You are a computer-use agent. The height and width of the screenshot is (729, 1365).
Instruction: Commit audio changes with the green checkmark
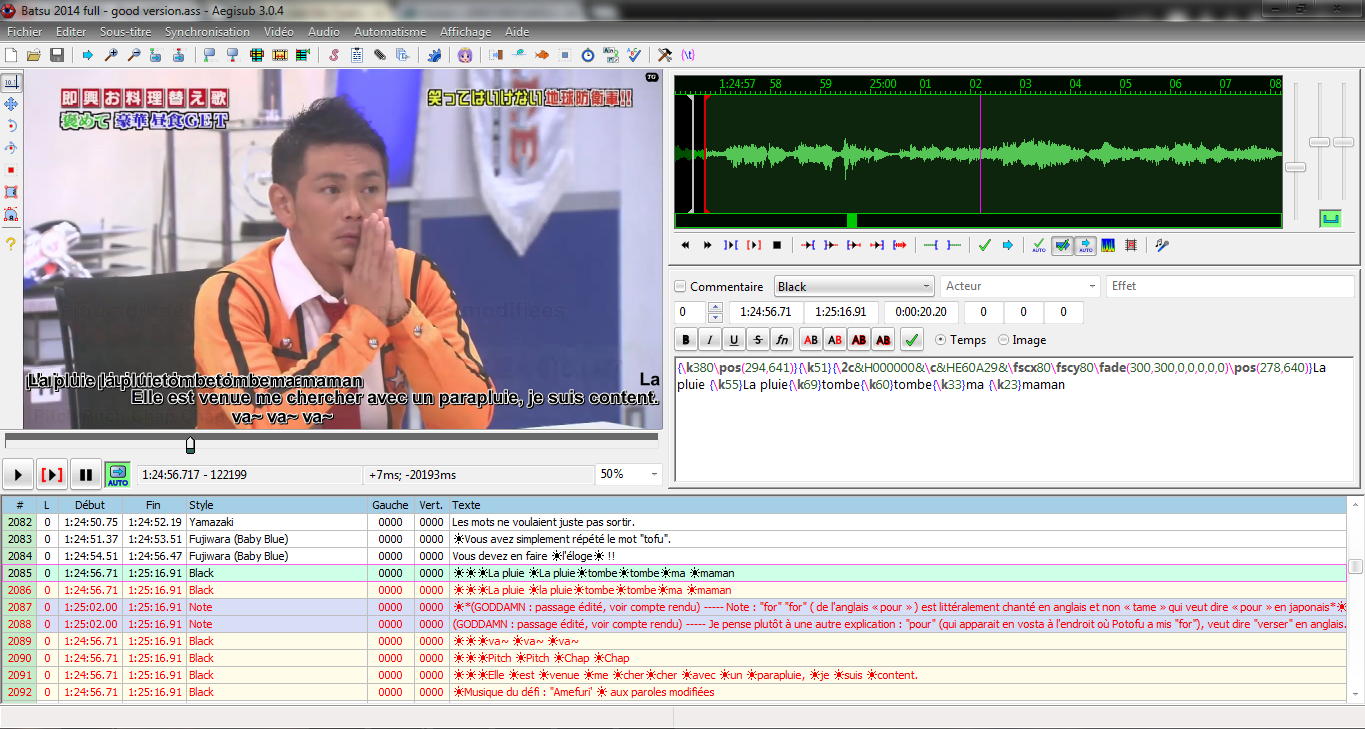point(985,245)
